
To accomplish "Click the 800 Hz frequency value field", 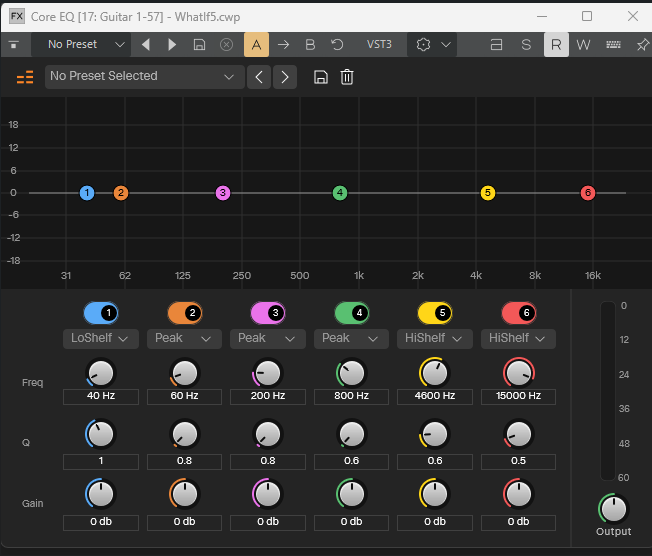I will (x=352, y=396).
